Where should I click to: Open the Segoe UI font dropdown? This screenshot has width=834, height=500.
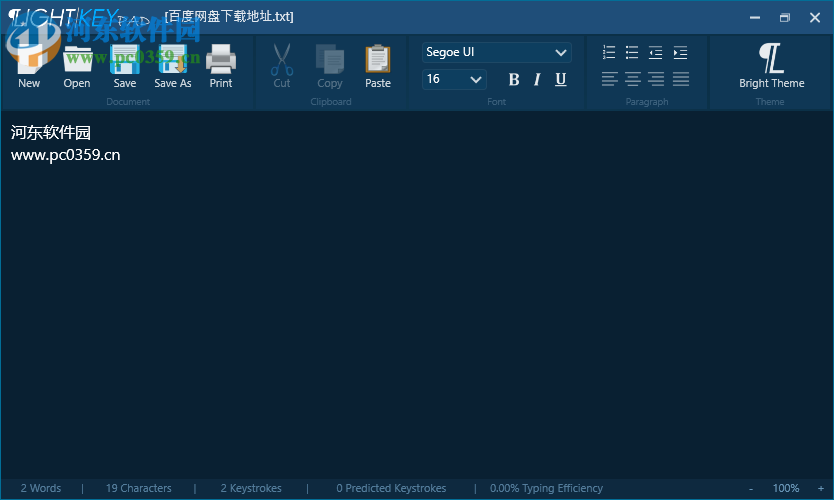(497, 52)
